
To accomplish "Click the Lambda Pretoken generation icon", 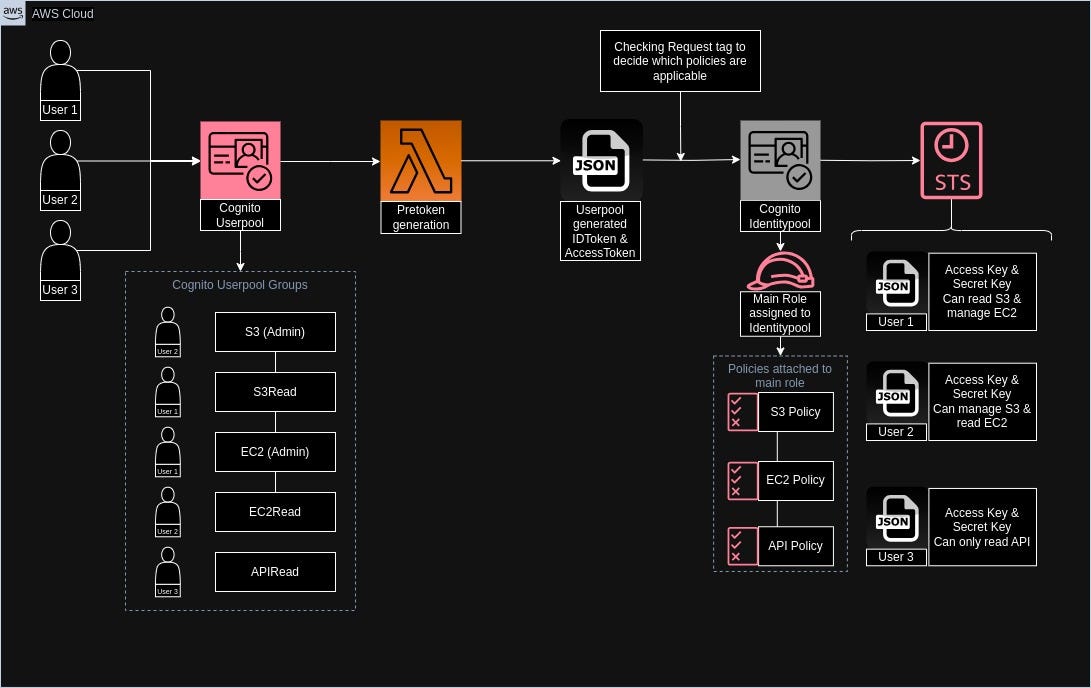I will coord(420,160).
